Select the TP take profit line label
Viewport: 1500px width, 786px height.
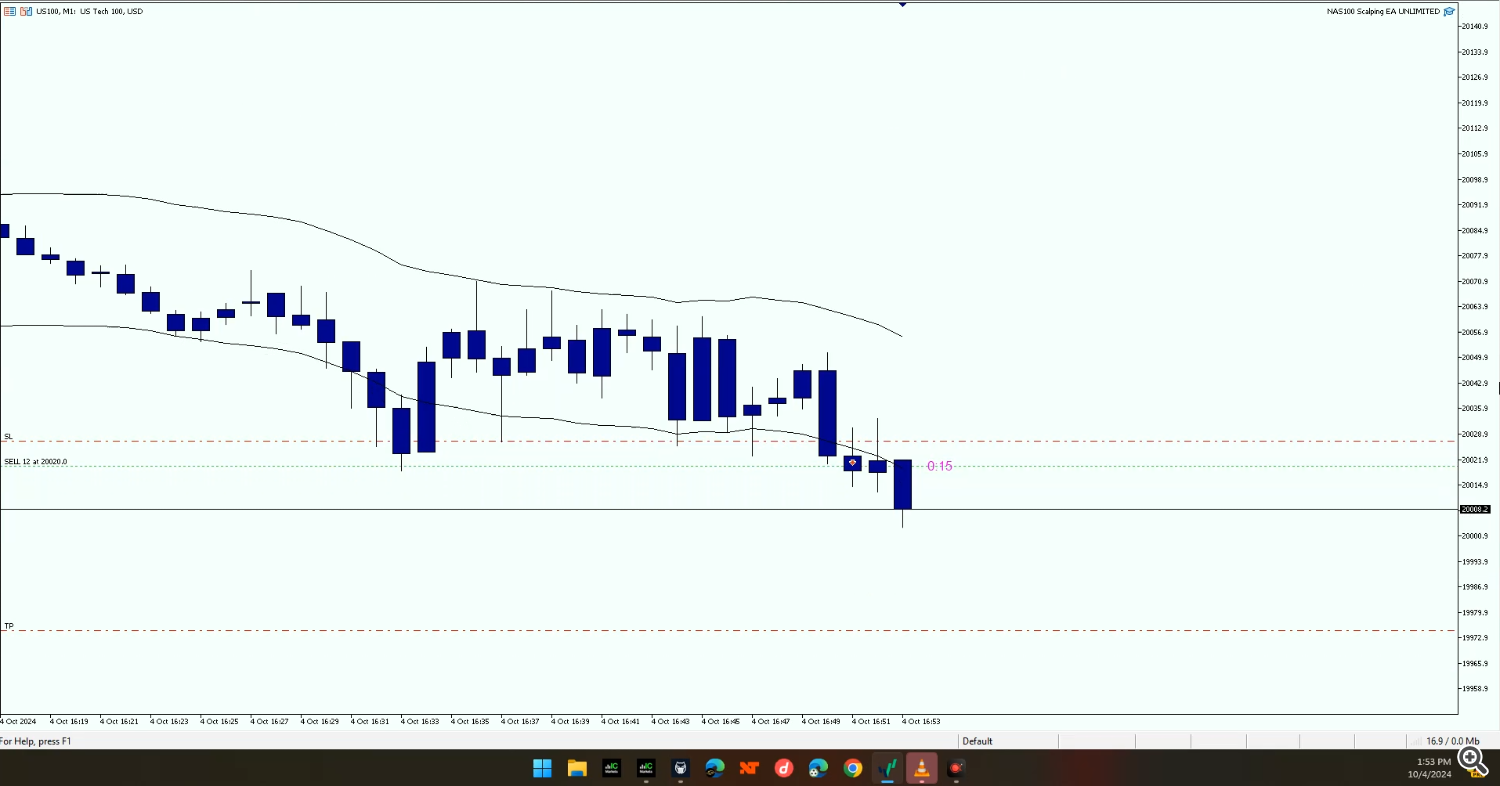(x=8, y=626)
